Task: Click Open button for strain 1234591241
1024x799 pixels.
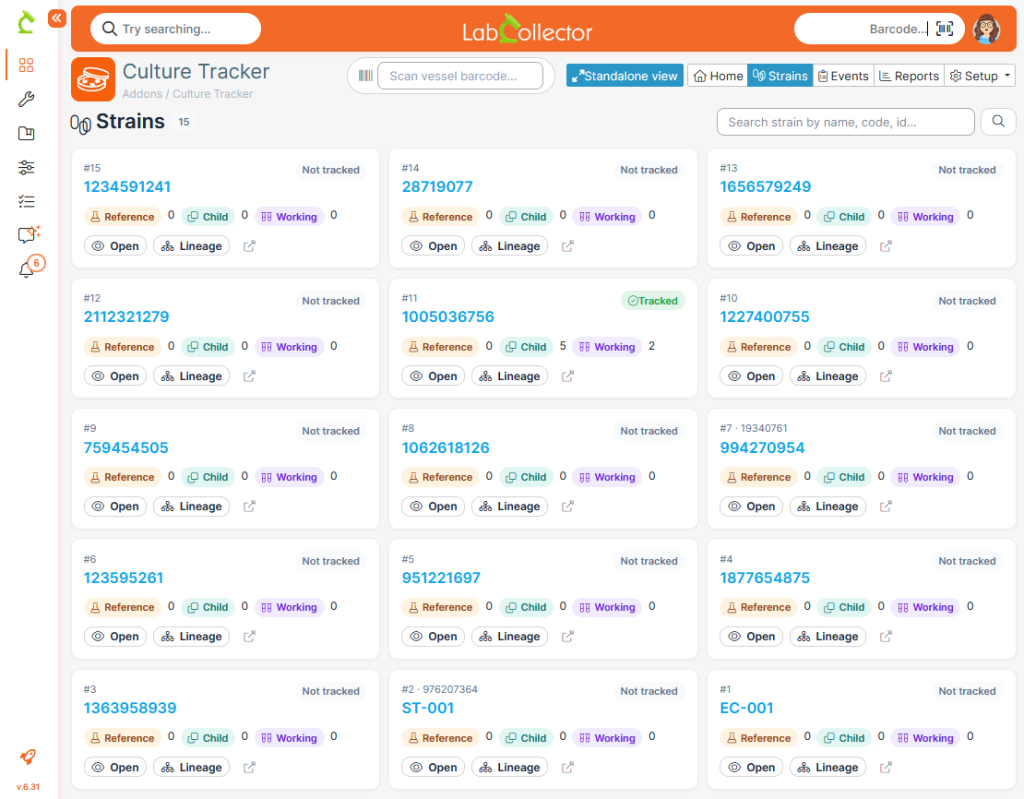Action: tap(116, 246)
